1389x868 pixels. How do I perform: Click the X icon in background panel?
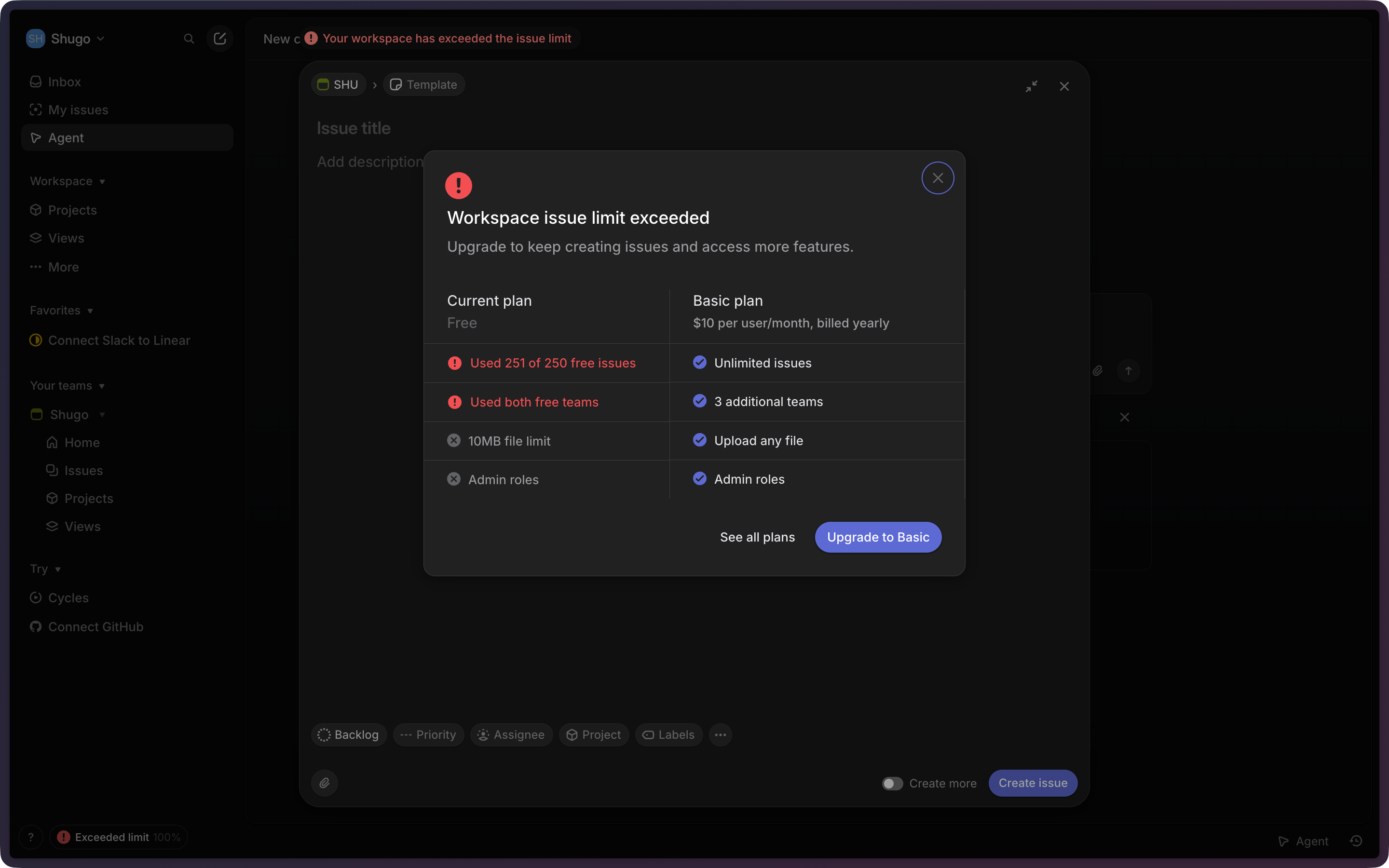point(1124,417)
